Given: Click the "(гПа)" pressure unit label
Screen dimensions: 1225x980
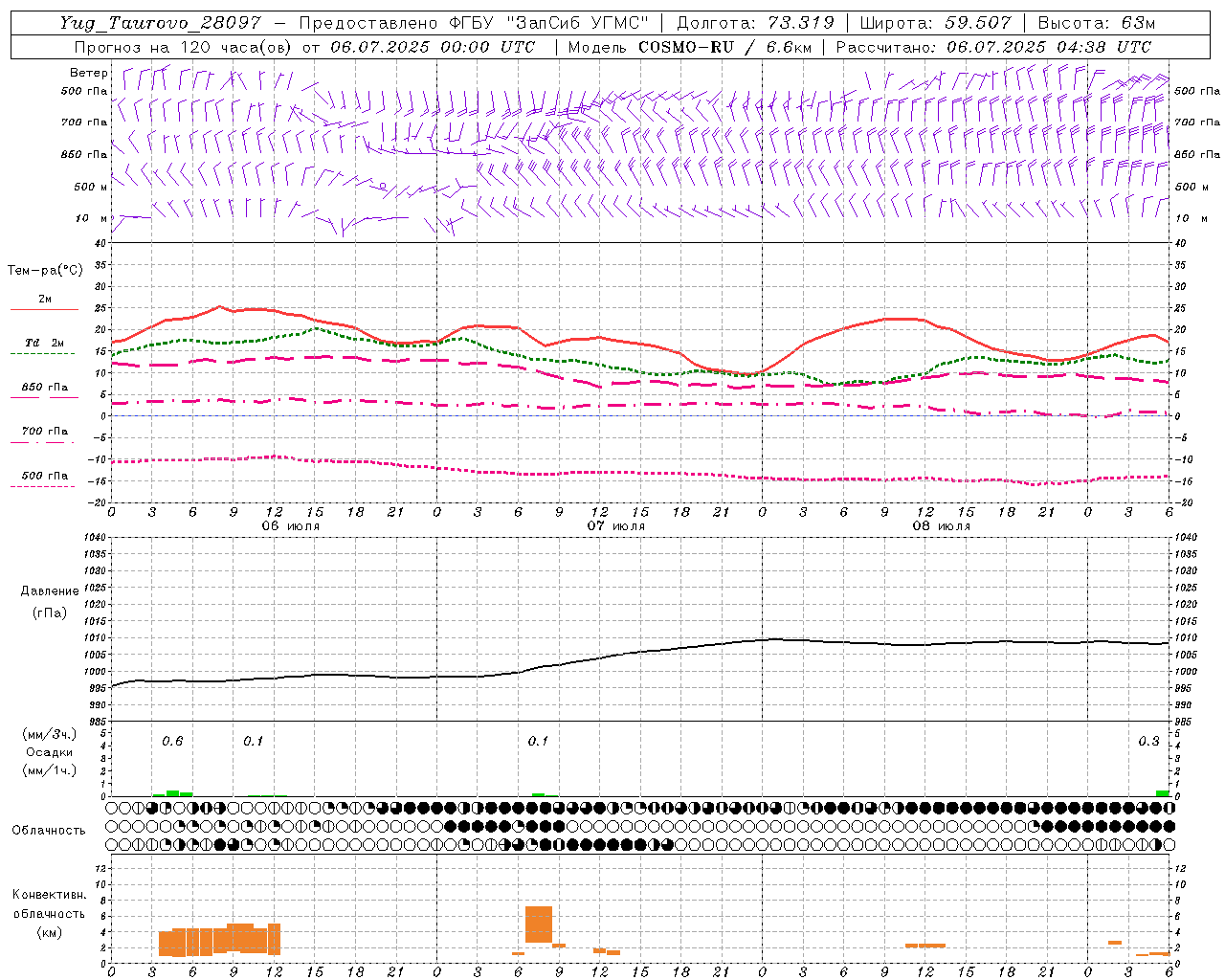Looking at the screenshot, I should (x=50, y=612).
